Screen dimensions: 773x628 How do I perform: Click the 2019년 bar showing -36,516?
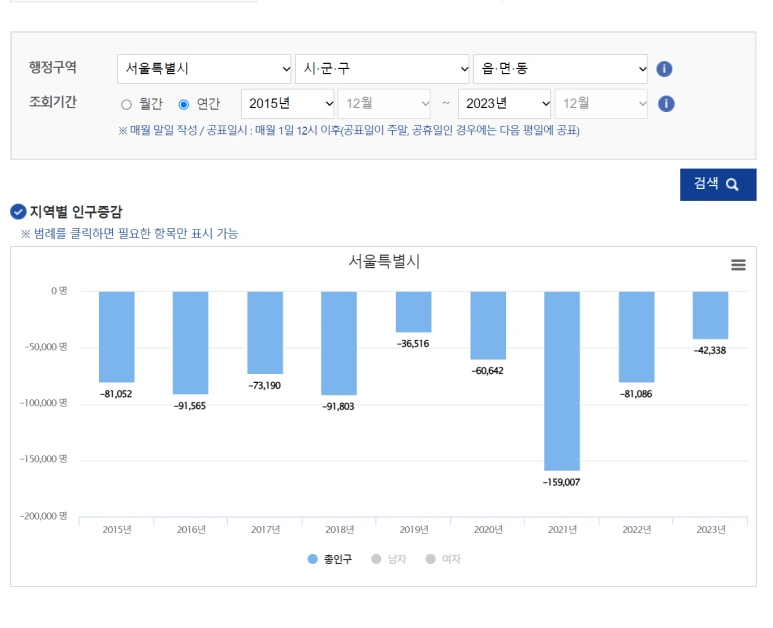click(414, 312)
